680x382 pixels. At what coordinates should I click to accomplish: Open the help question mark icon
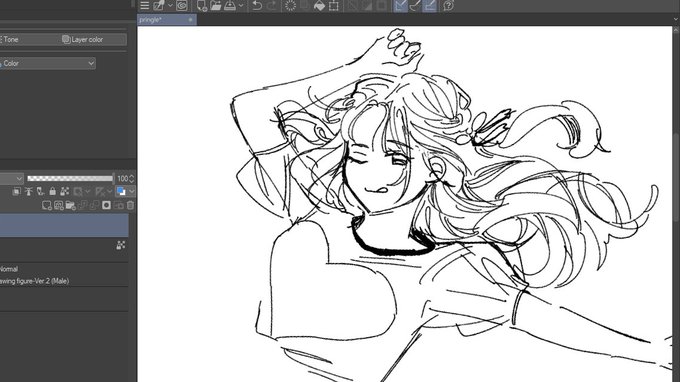point(448,5)
